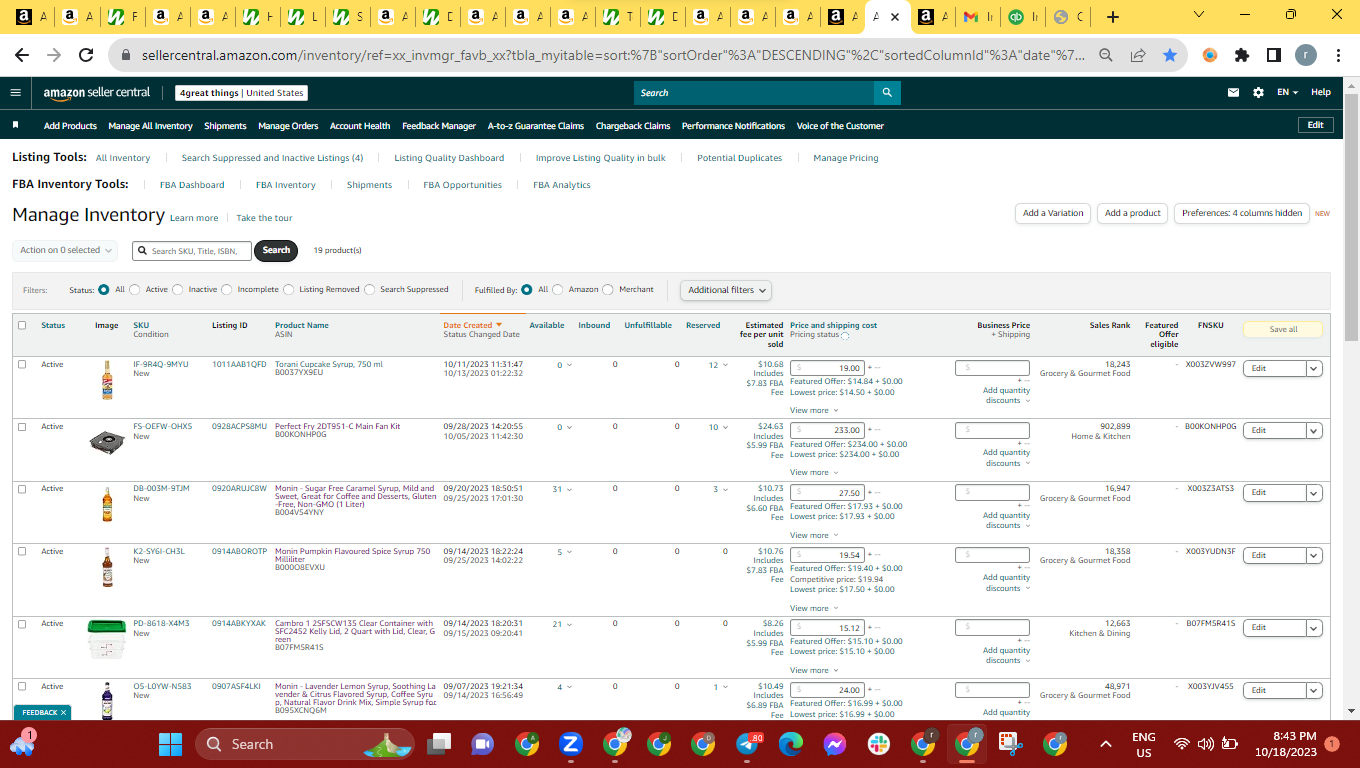Open the Seller Central hamburger menu
1360x768 pixels.
15,93
